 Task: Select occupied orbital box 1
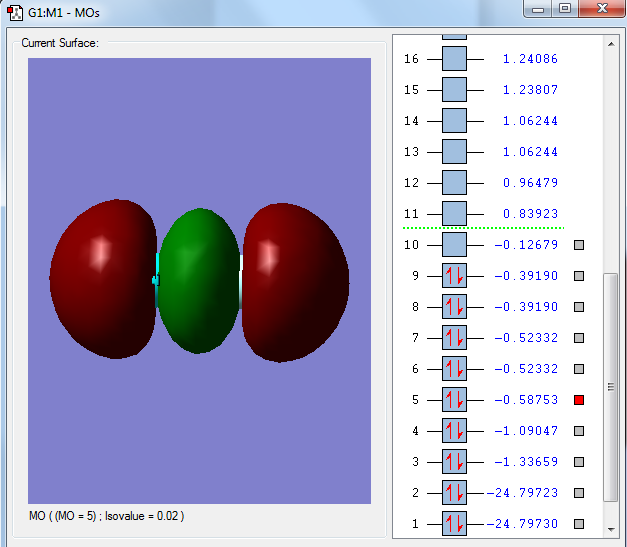pos(454,523)
